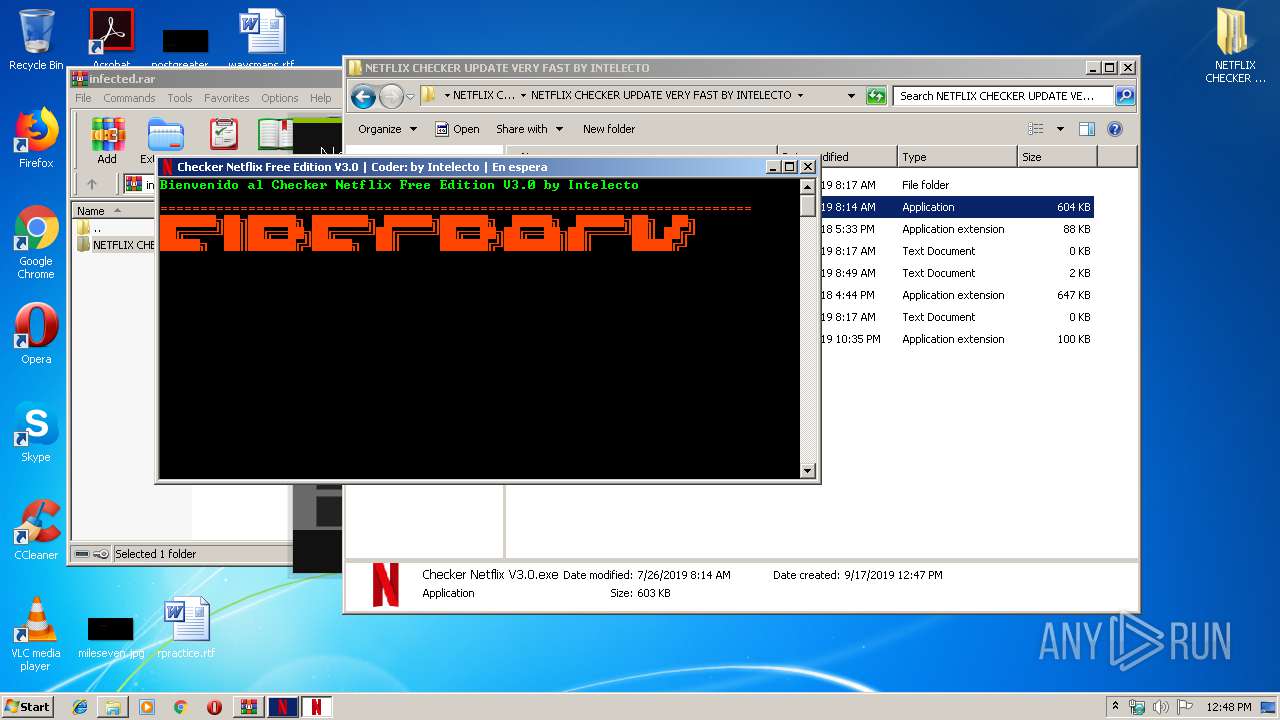Click in Explorer search input field

pyautogui.click(x=1003, y=96)
